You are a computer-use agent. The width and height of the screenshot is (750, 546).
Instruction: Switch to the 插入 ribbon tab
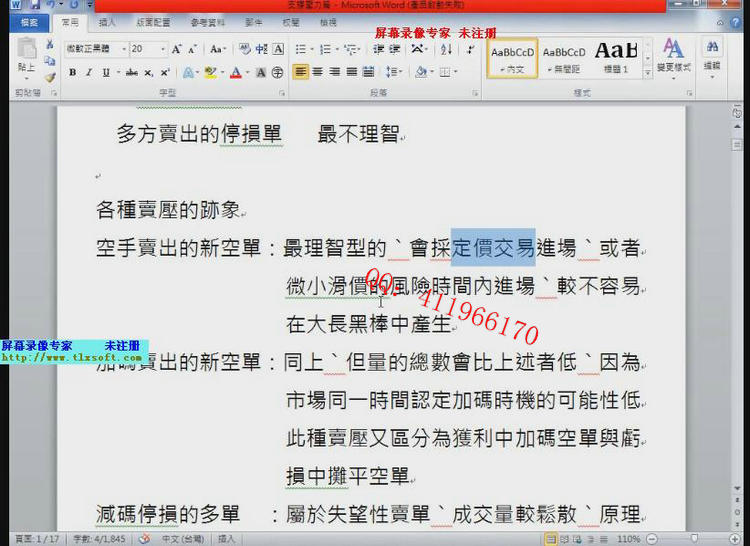[107, 21]
